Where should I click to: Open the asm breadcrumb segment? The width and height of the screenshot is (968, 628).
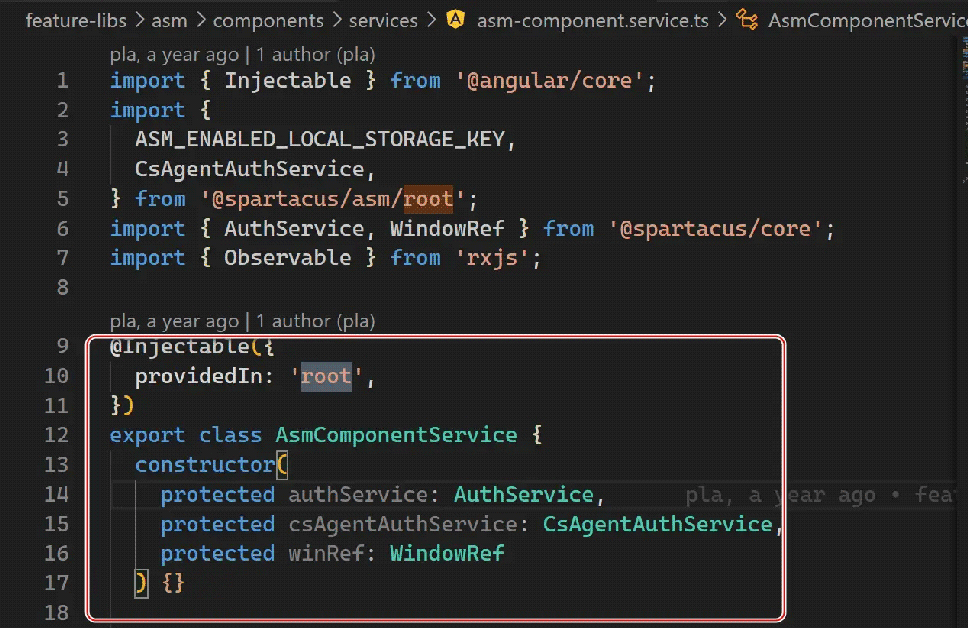(169, 20)
